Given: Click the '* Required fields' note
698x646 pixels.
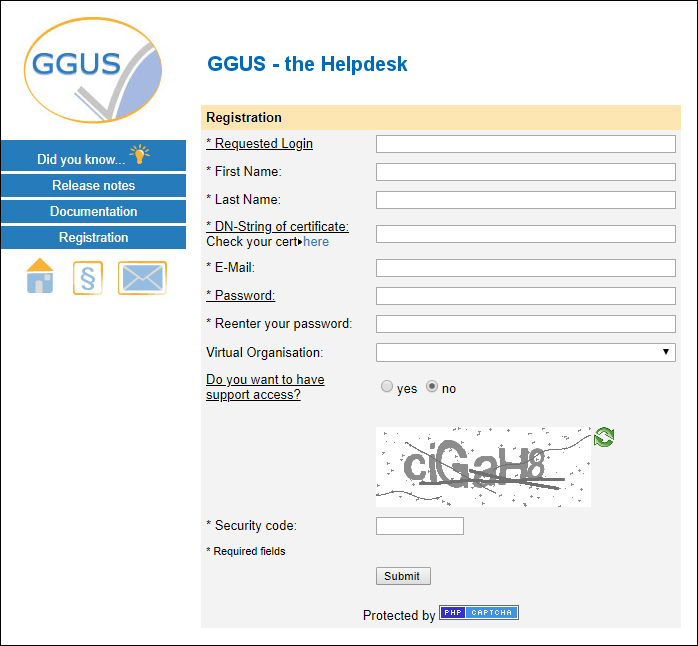Looking at the screenshot, I should click(246, 551).
